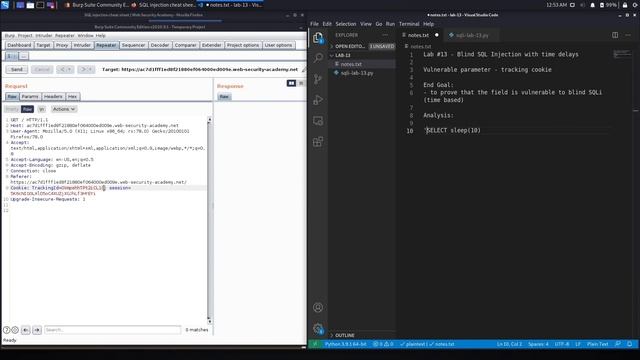Switch to request Params tab
Viewport: 640px width, 360px height.
(30, 97)
